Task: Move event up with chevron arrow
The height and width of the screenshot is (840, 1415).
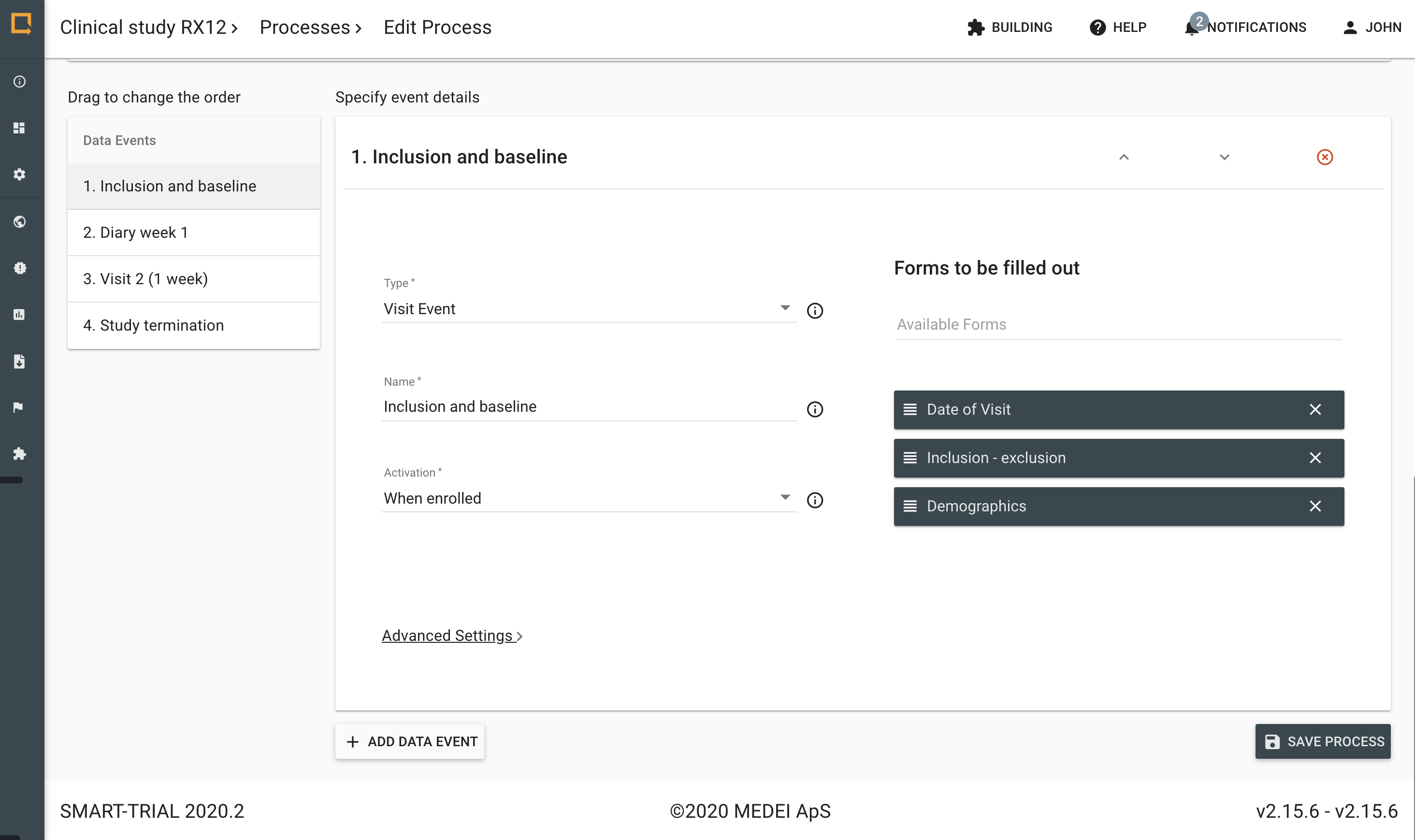Action: 1124,157
